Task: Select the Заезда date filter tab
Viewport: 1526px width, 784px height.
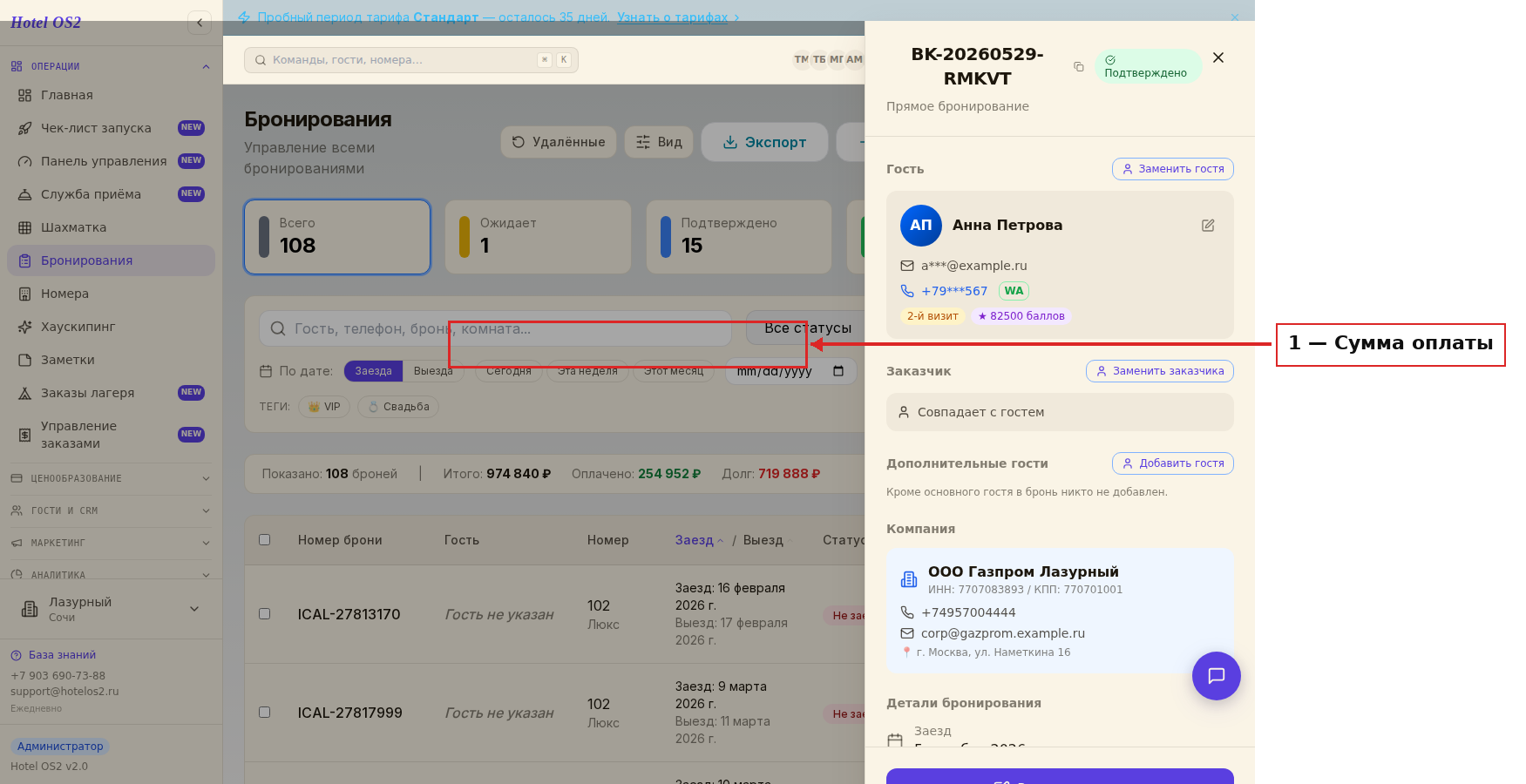Action: 373,371
